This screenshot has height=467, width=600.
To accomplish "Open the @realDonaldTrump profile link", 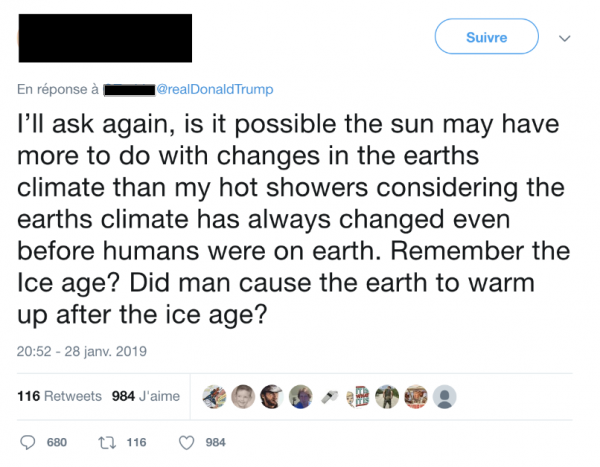I will (x=213, y=90).
